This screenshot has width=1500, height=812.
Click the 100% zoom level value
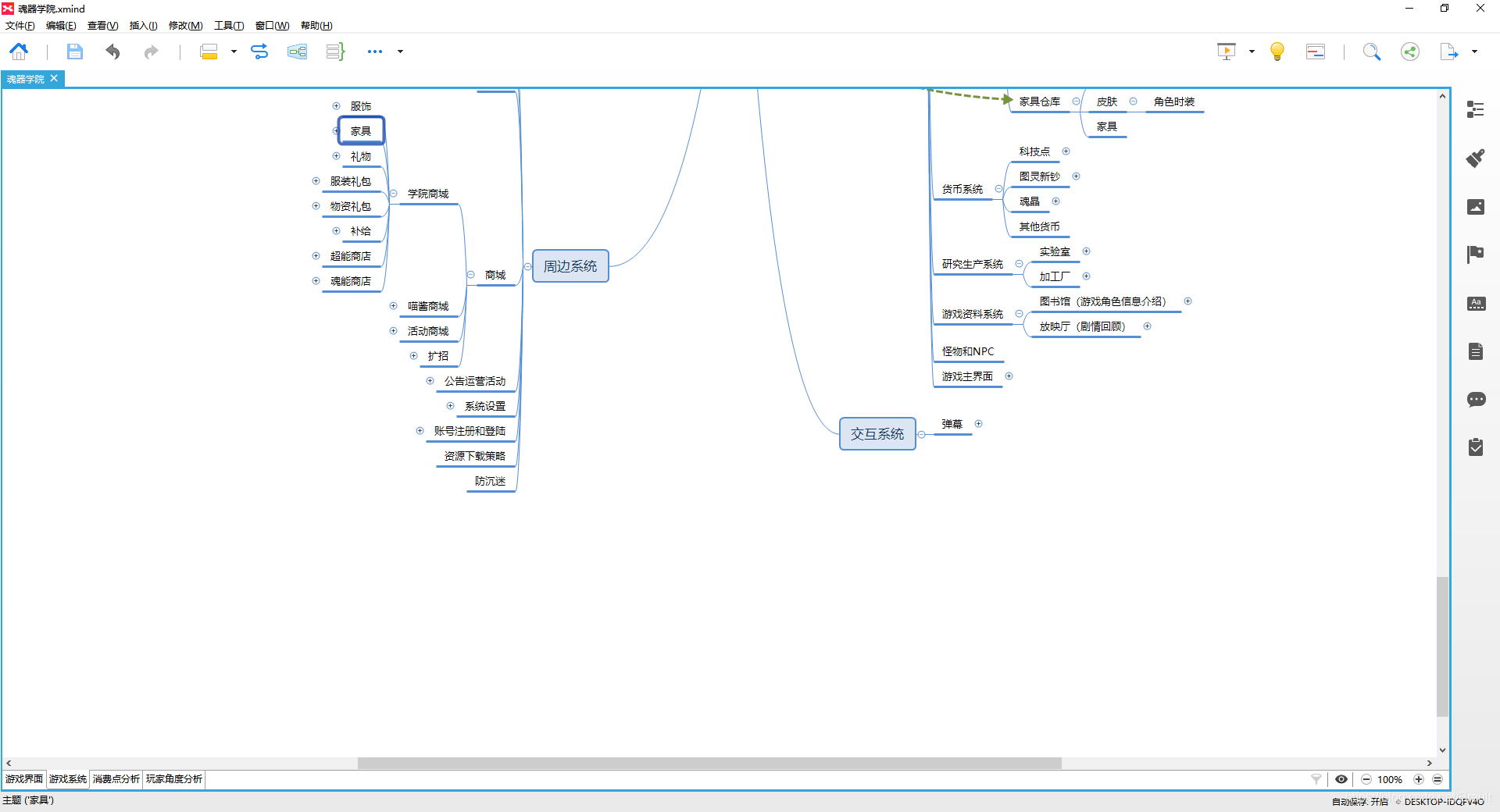point(1390,779)
